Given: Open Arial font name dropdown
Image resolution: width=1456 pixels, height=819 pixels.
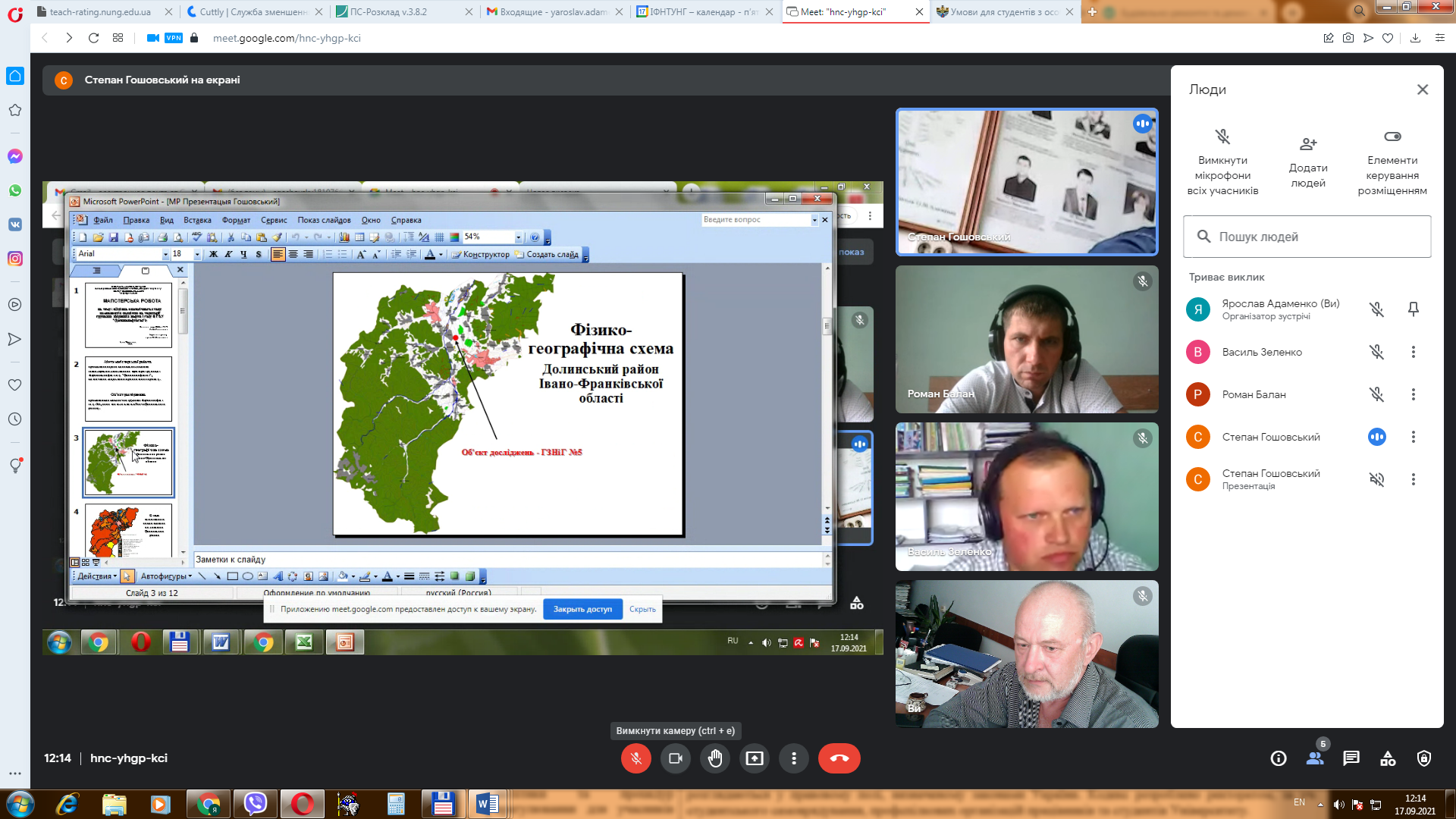Looking at the screenshot, I should [165, 254].
